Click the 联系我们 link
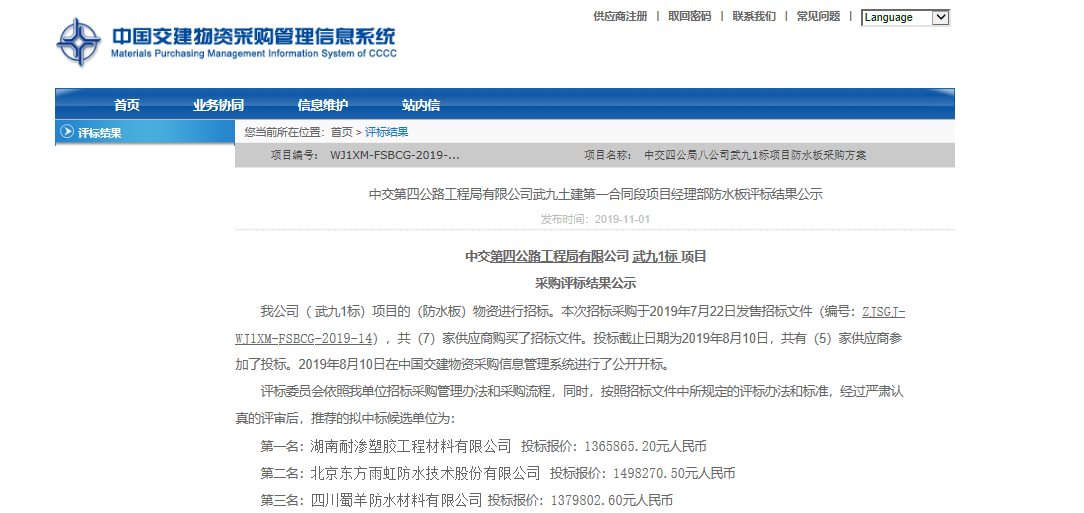 coord(754,16)
